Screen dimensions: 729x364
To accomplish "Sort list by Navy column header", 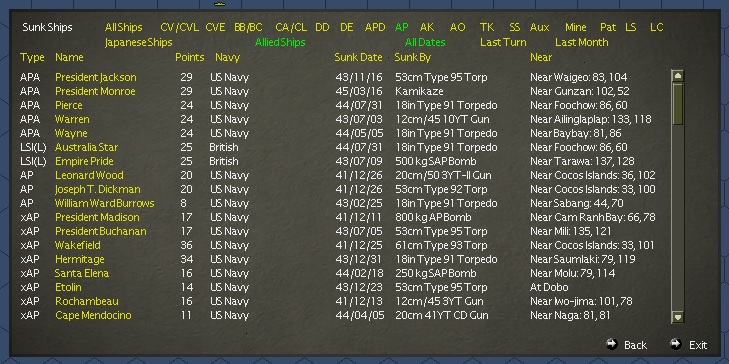I will [x=227, y=58].
